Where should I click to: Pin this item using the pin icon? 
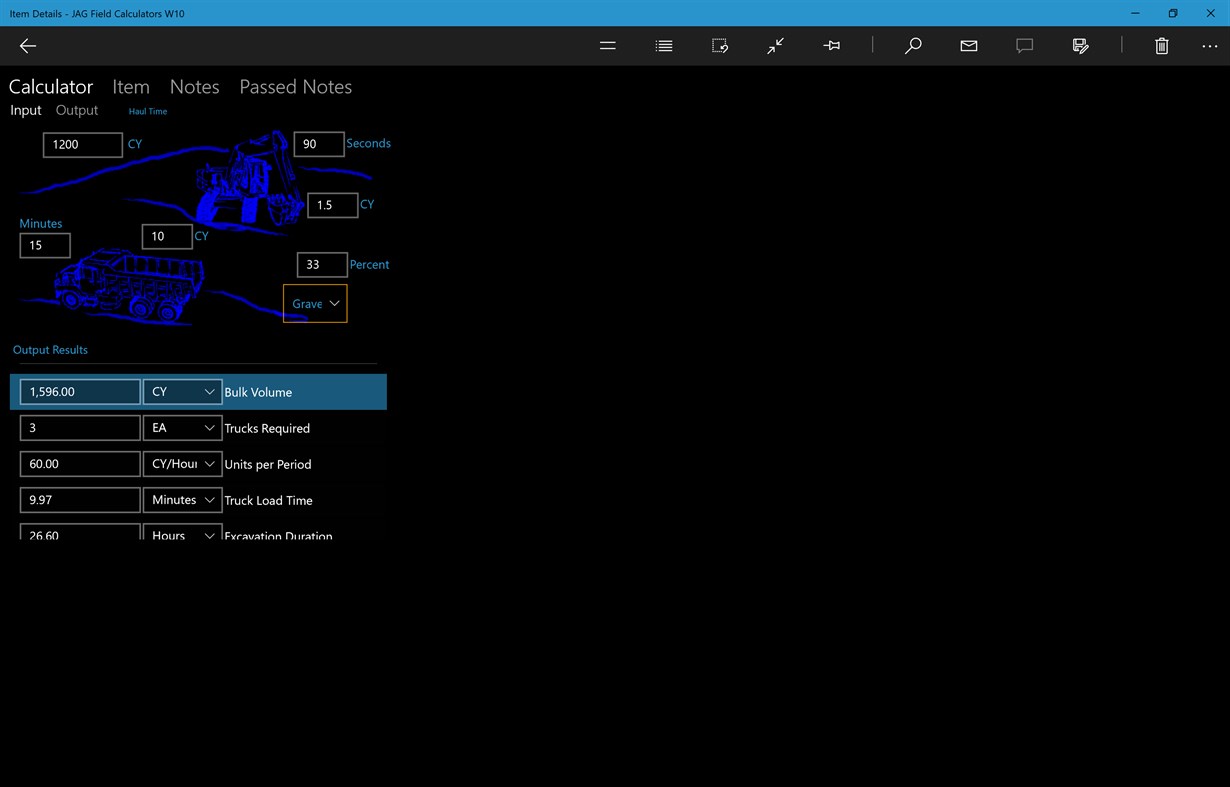pos(831,46)
